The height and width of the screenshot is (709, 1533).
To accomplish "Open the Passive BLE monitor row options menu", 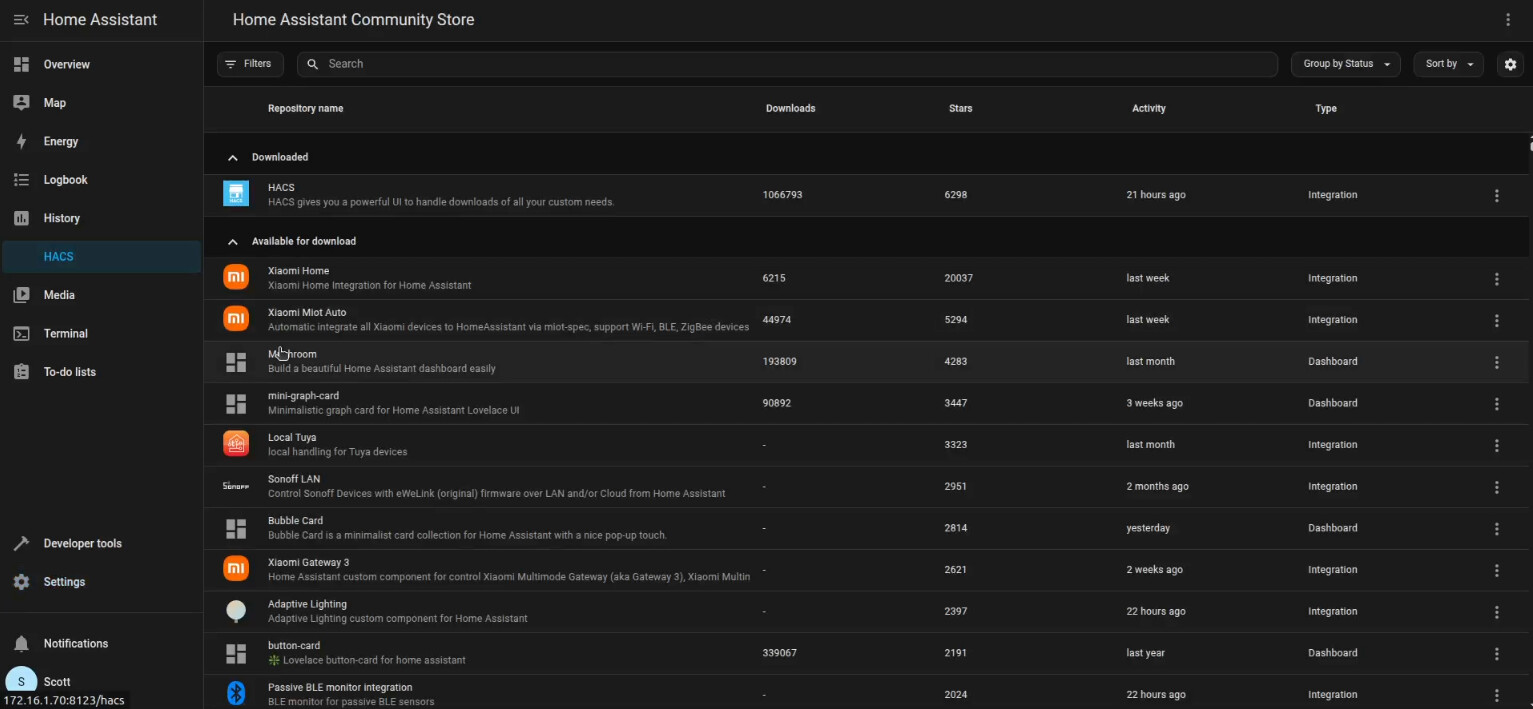I will point(1497,695).
